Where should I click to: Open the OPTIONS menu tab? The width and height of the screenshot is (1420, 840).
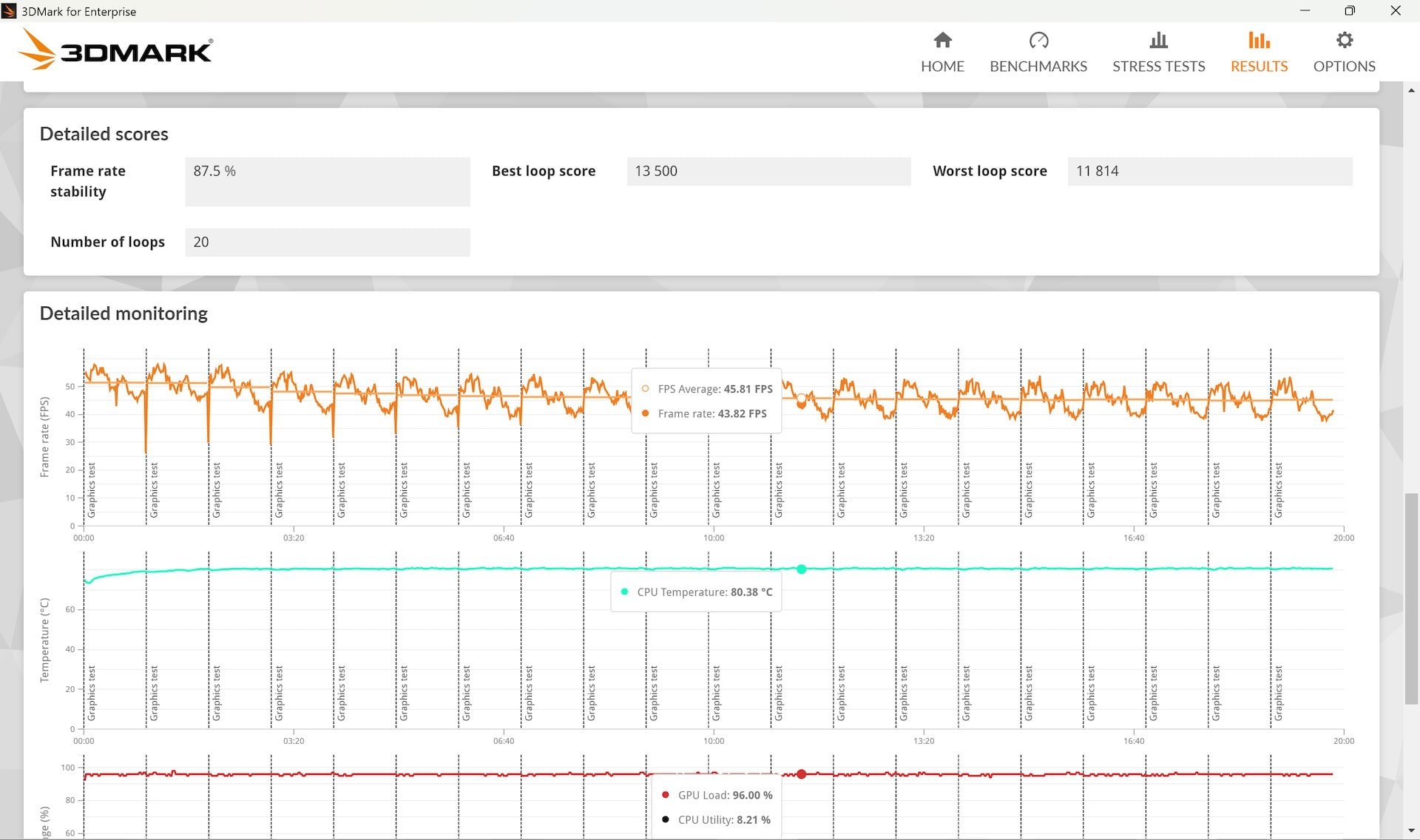click(x=1345, y=50)
